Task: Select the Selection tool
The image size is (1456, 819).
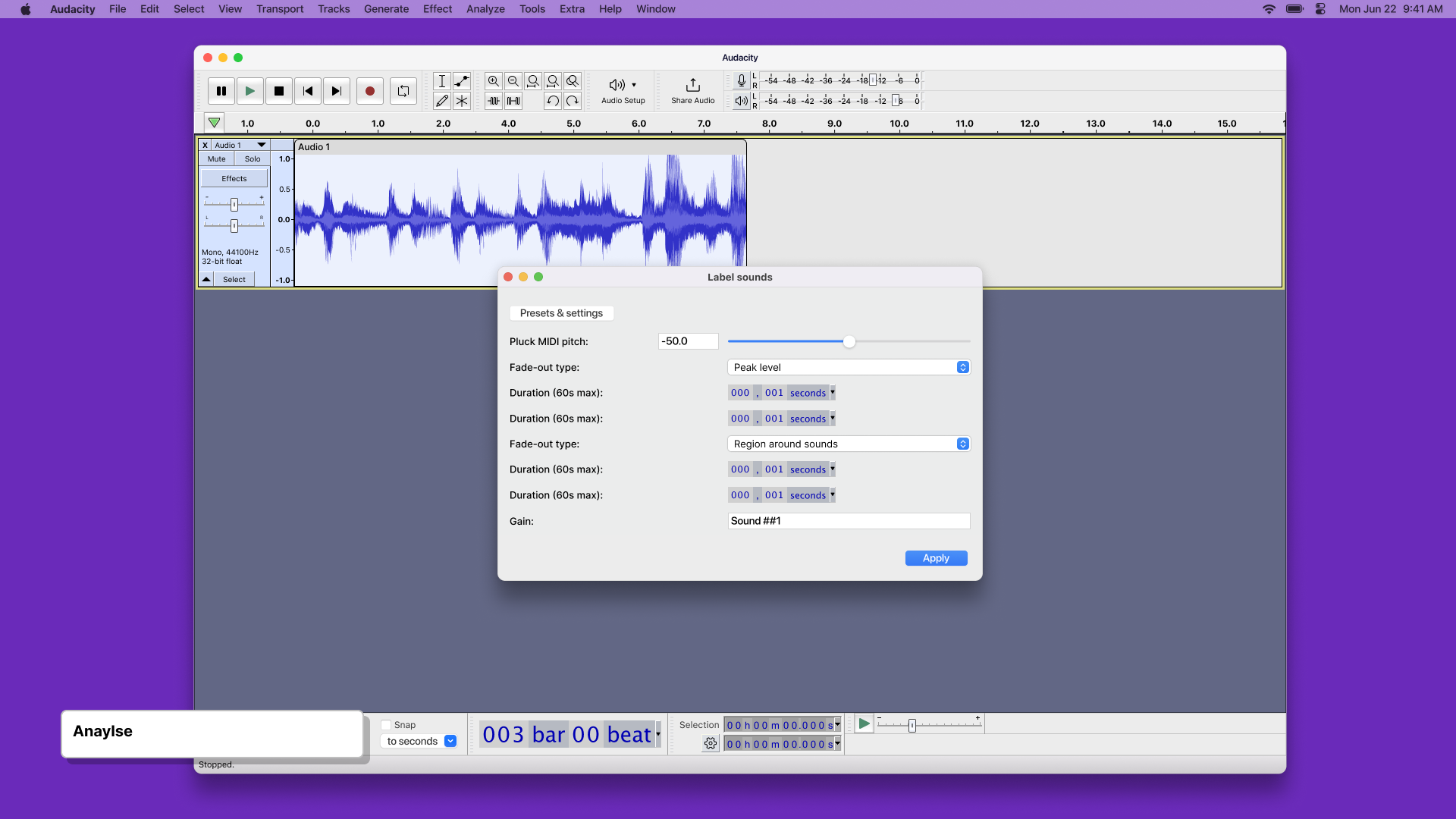Action: 442,81
